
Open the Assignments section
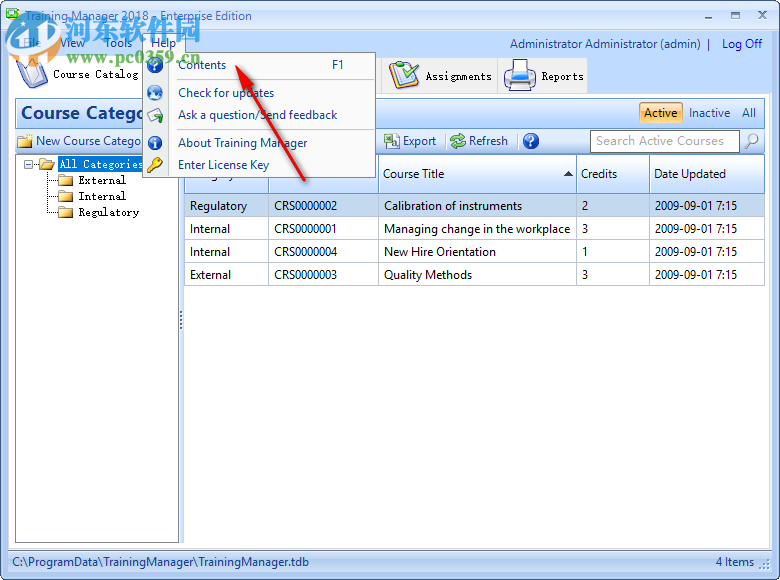click(440, 76)
